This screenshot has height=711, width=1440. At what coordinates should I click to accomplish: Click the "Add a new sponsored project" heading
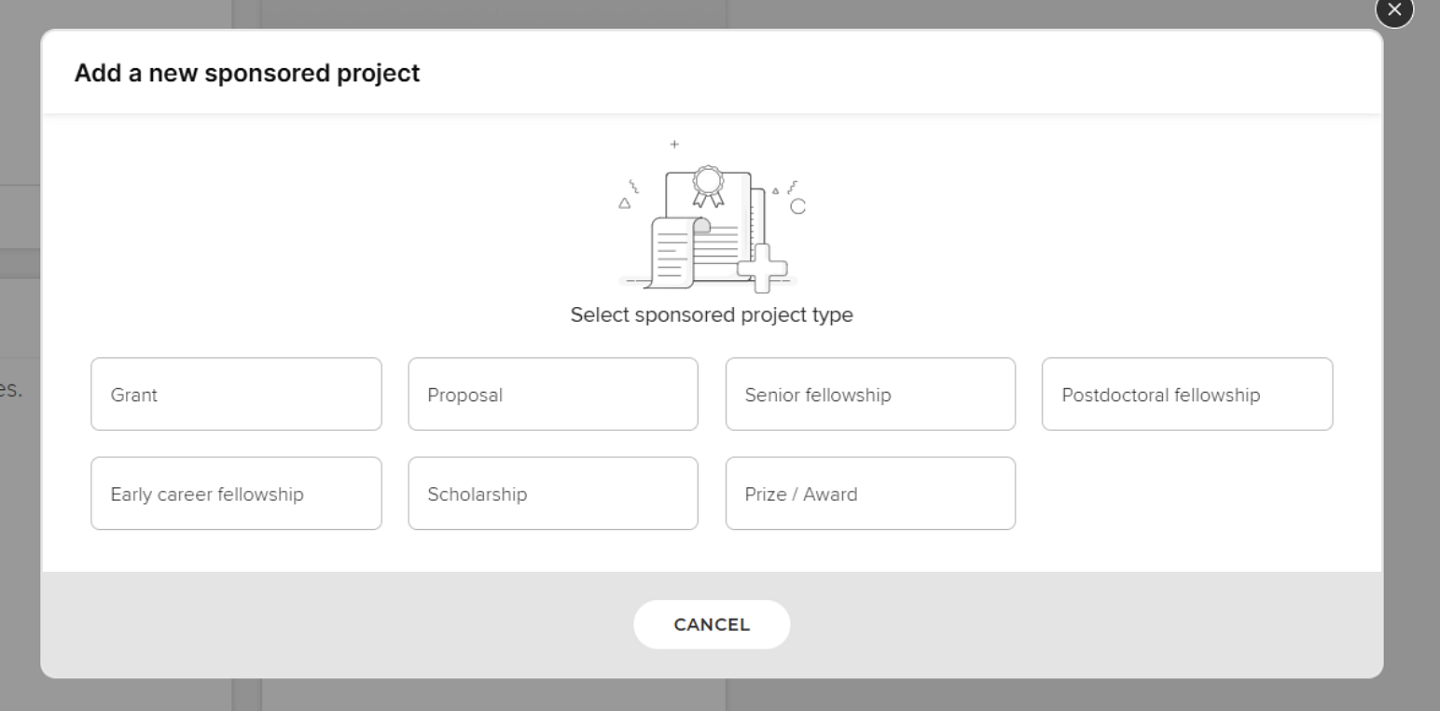(x=247, y=73)
